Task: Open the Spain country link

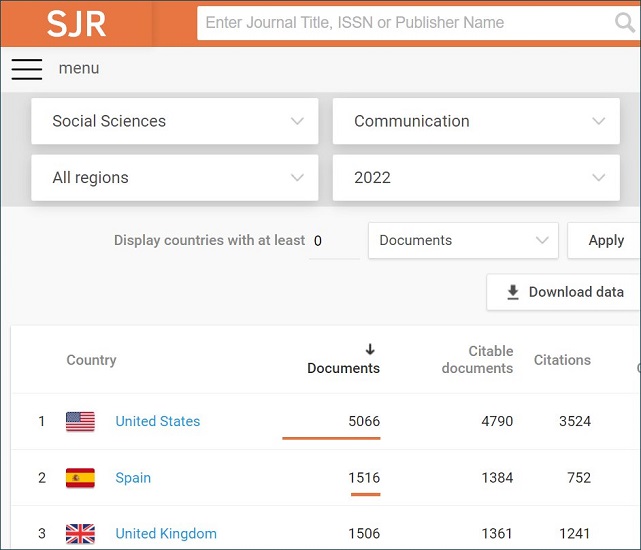Action: [x=133, y=478]
